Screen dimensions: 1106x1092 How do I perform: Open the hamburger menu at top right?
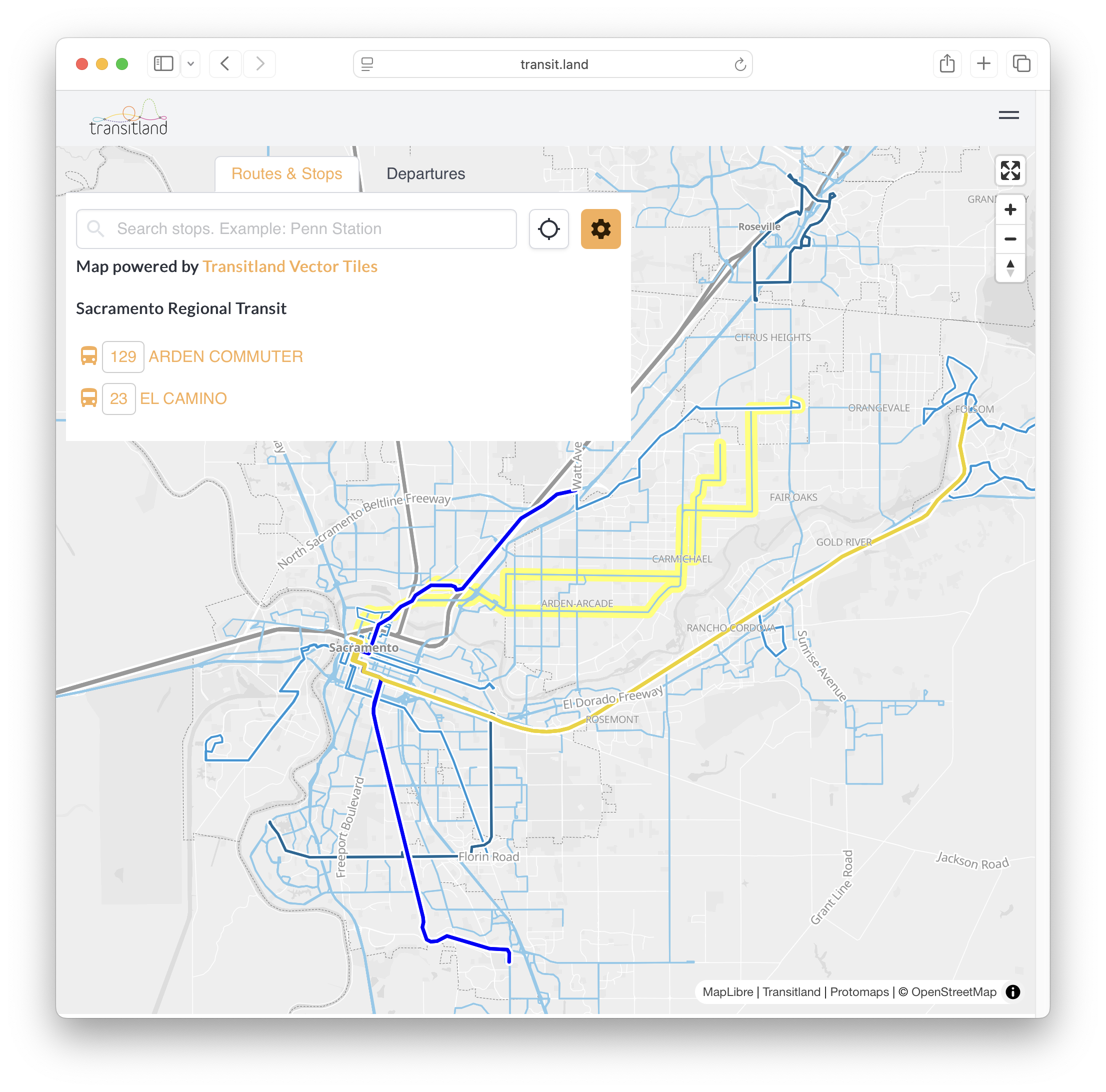[x=1008, y=115]
